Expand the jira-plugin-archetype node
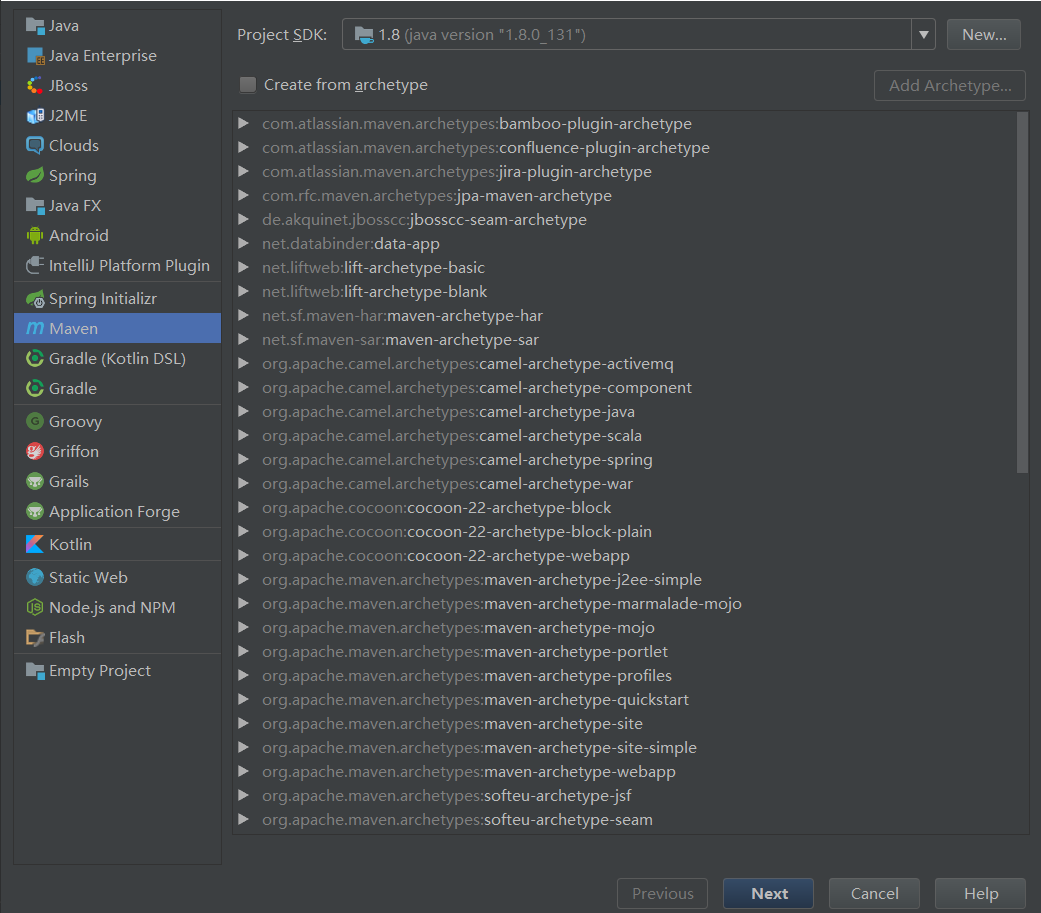 pyautogui.click(x=244, y=171)
